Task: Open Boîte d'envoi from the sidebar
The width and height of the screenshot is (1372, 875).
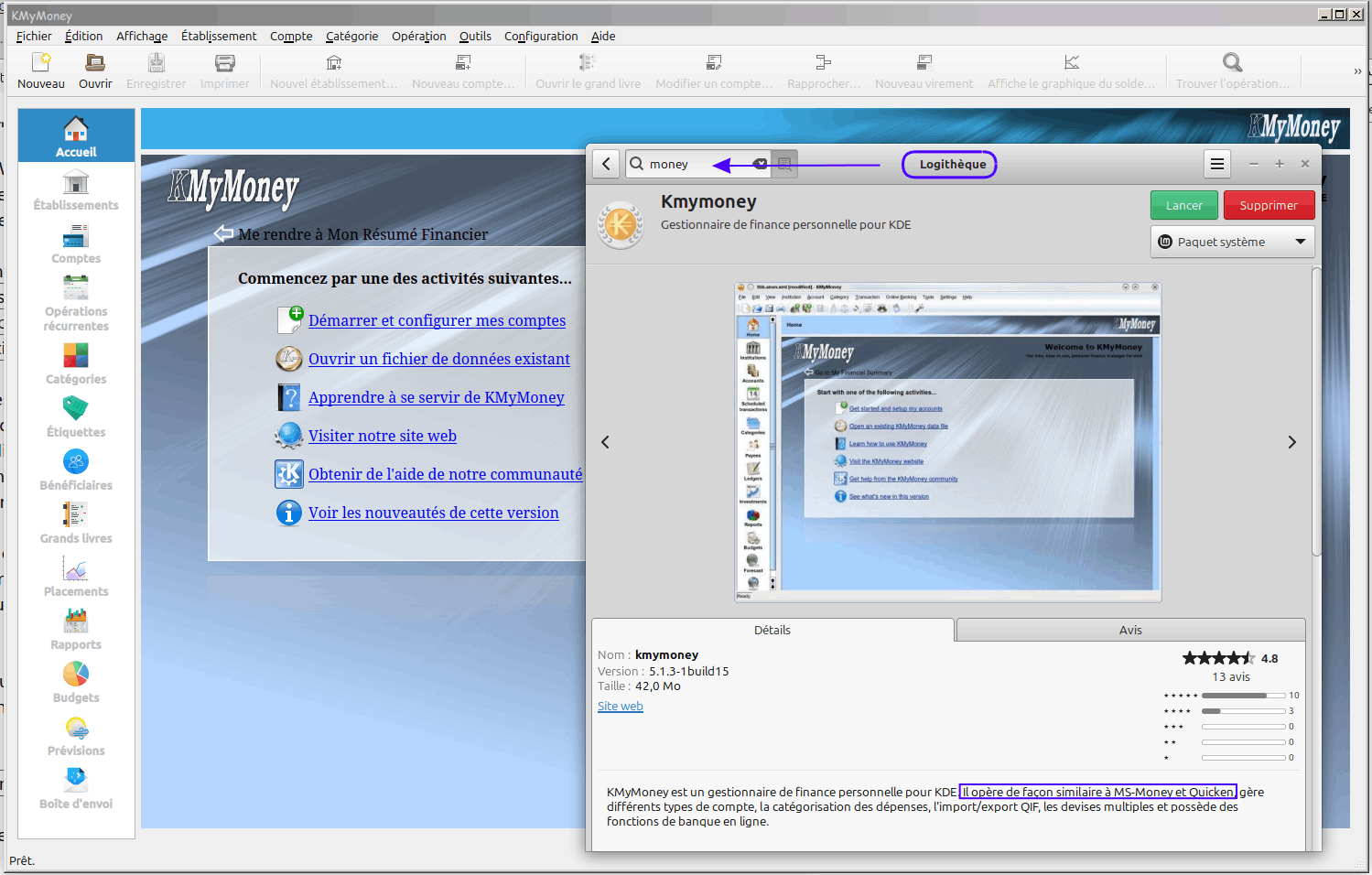Action: [x=76, y=787]
